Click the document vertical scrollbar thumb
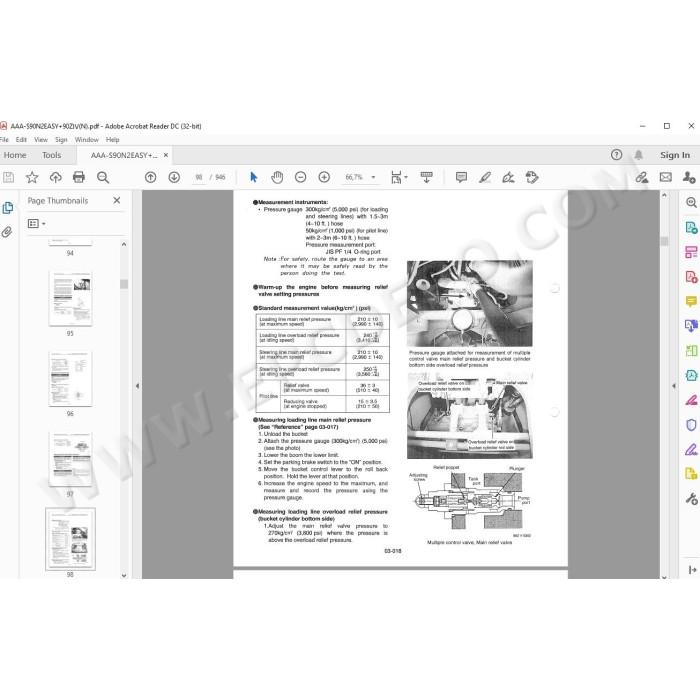The image size is (700, 700). click(x=664, y=241)
